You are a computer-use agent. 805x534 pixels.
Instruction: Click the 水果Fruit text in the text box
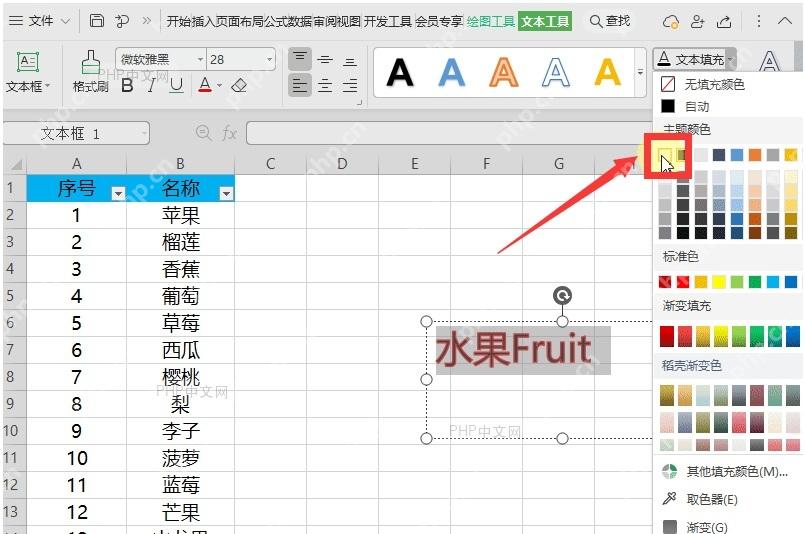(513, 349)
